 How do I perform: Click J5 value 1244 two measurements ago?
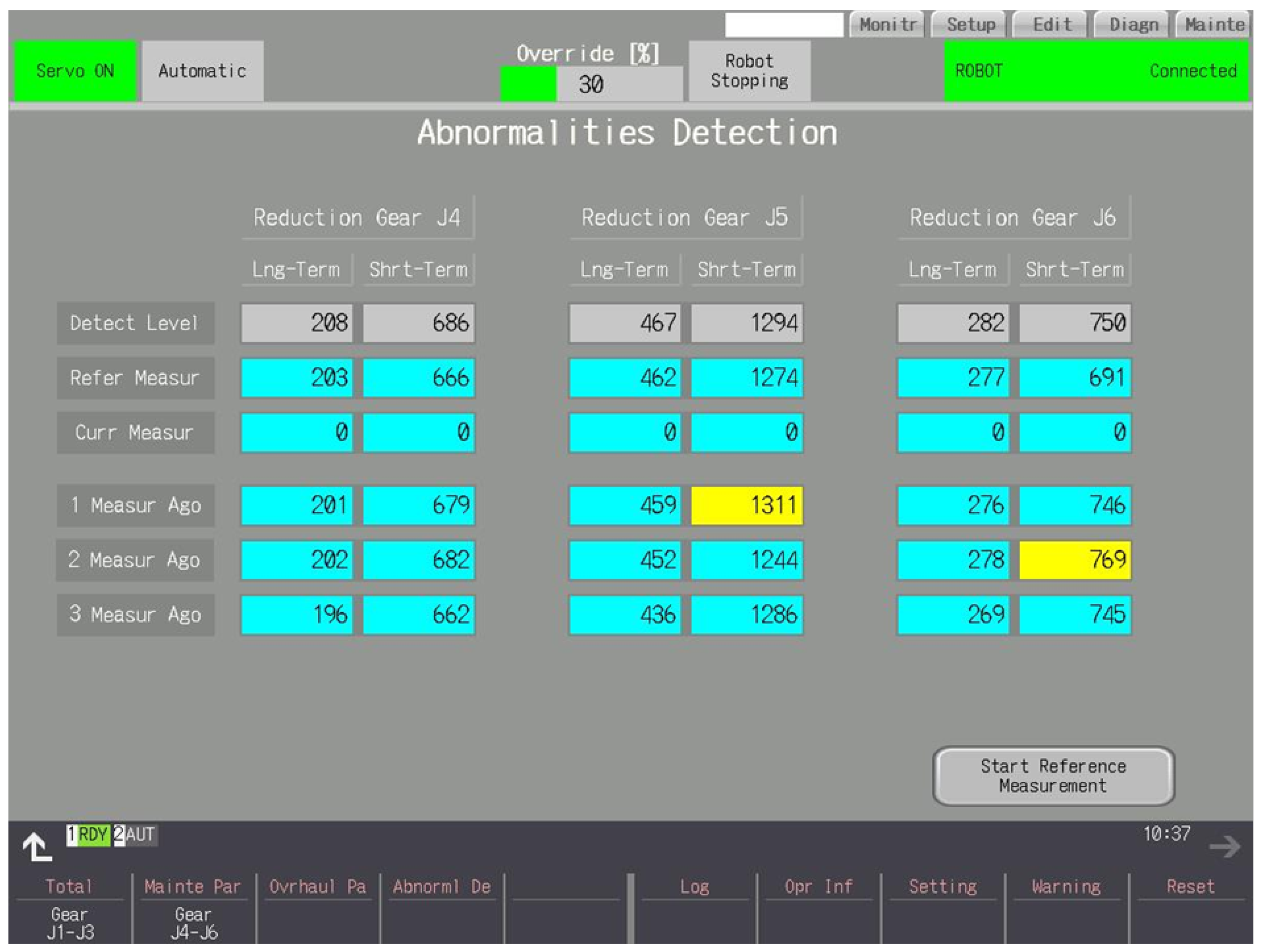[747, 560]
